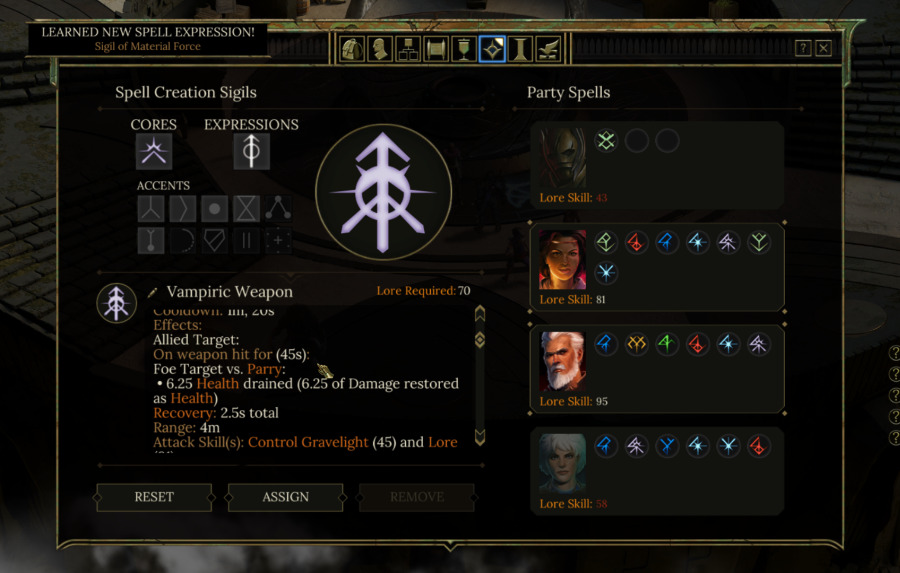Select the expression sigil under EXPRESSIONS

[251, 152]
